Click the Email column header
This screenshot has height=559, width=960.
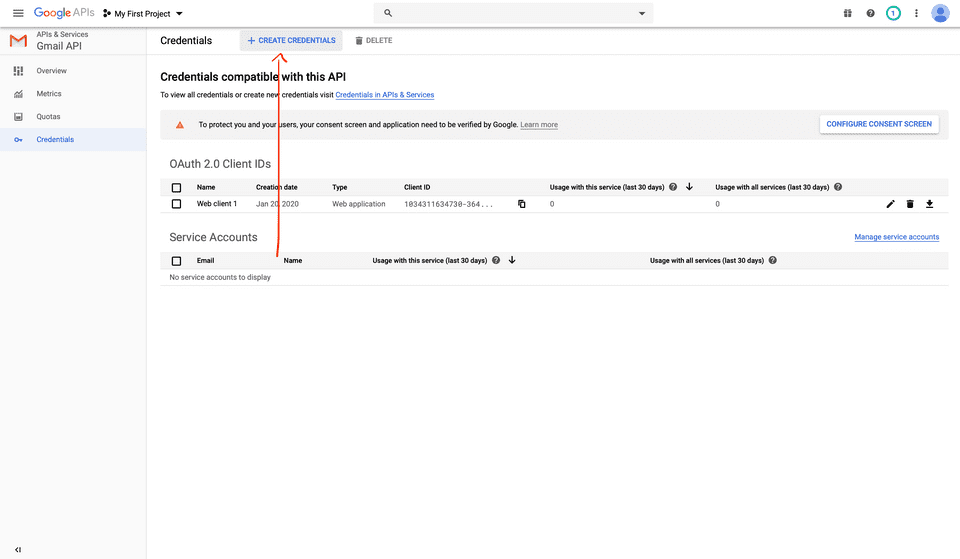pos(205,261)
